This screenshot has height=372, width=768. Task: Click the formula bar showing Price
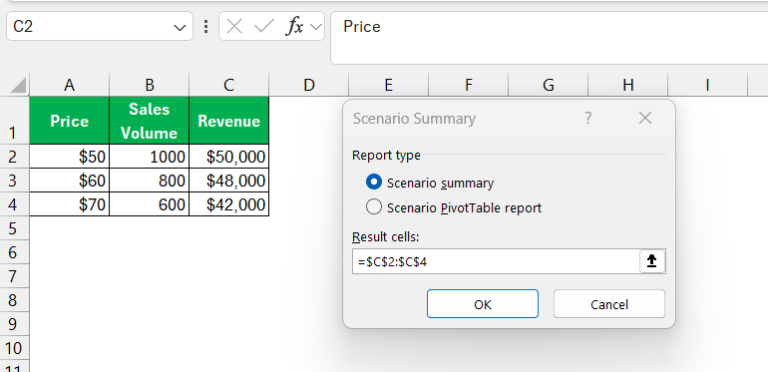coord(549,38)
